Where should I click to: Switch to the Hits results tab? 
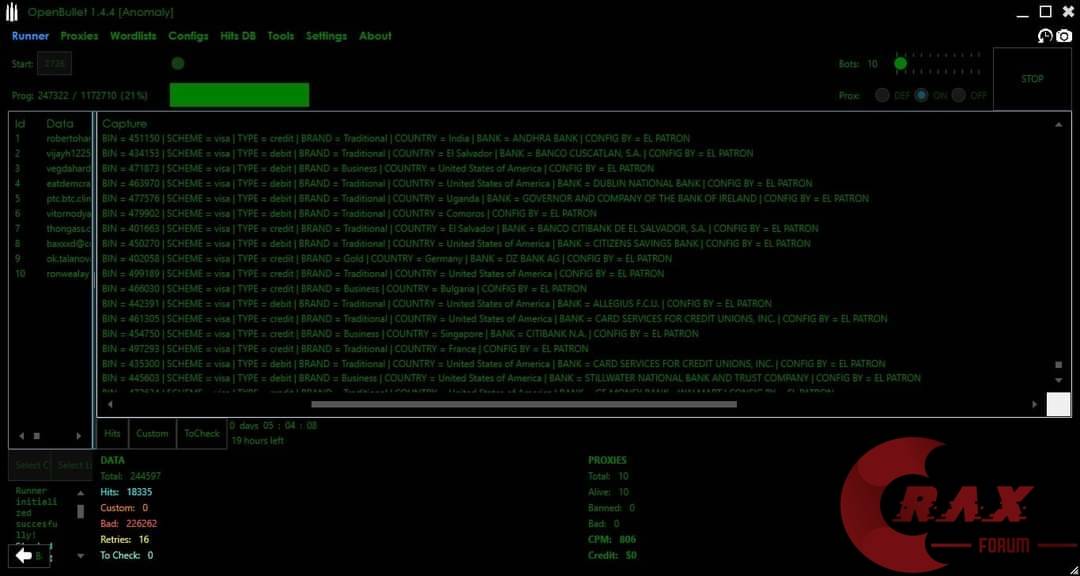pyautogui.click(x=112, y=433)
